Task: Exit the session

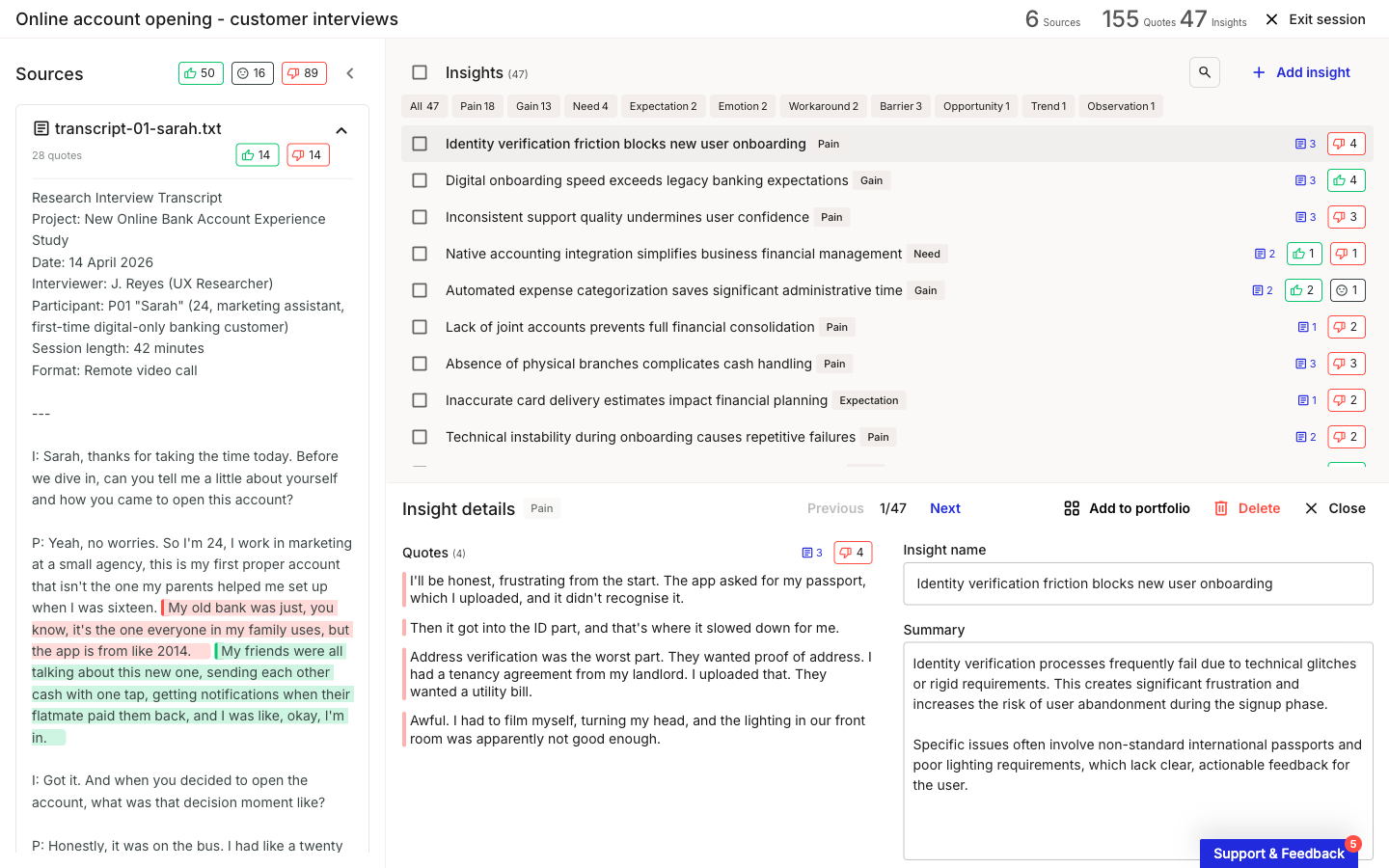Action: (1316, 19)
